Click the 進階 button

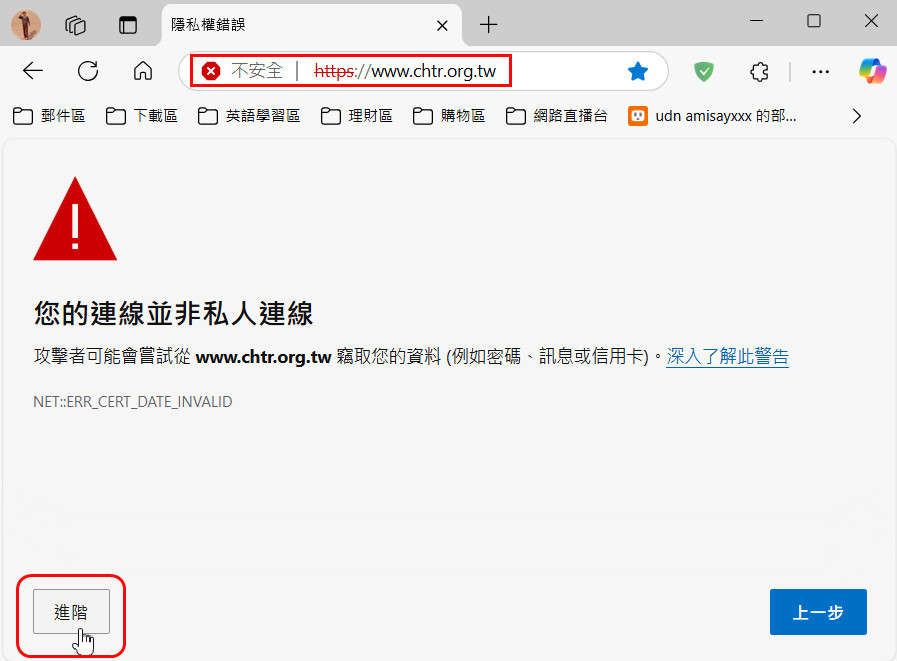tap(71, 612)
